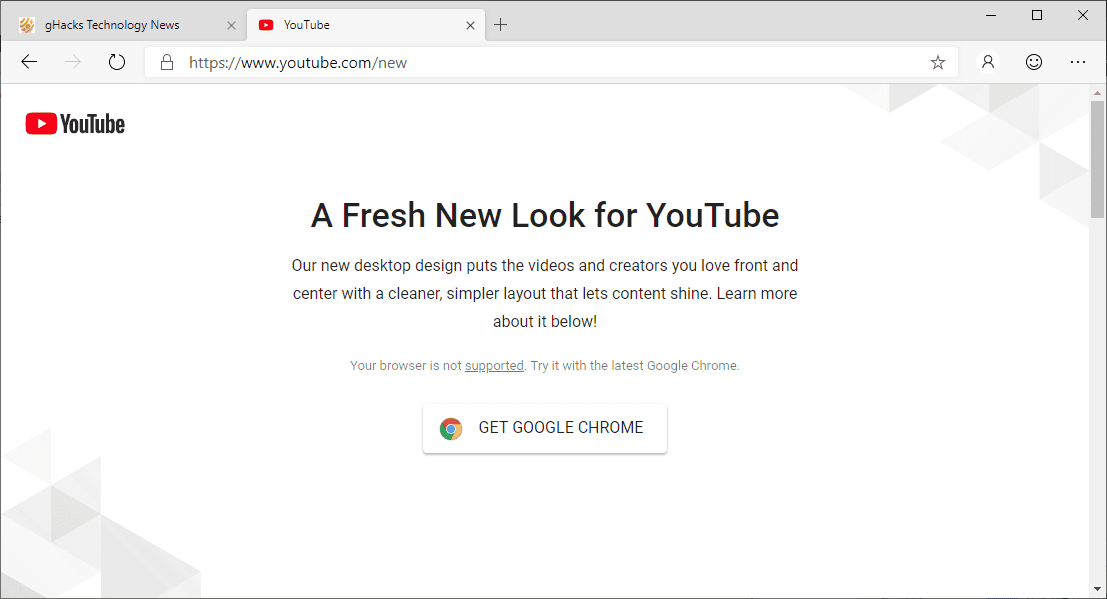Close the browser window
Screen dimensions: 1107x599
click(x=1082, y=15)
